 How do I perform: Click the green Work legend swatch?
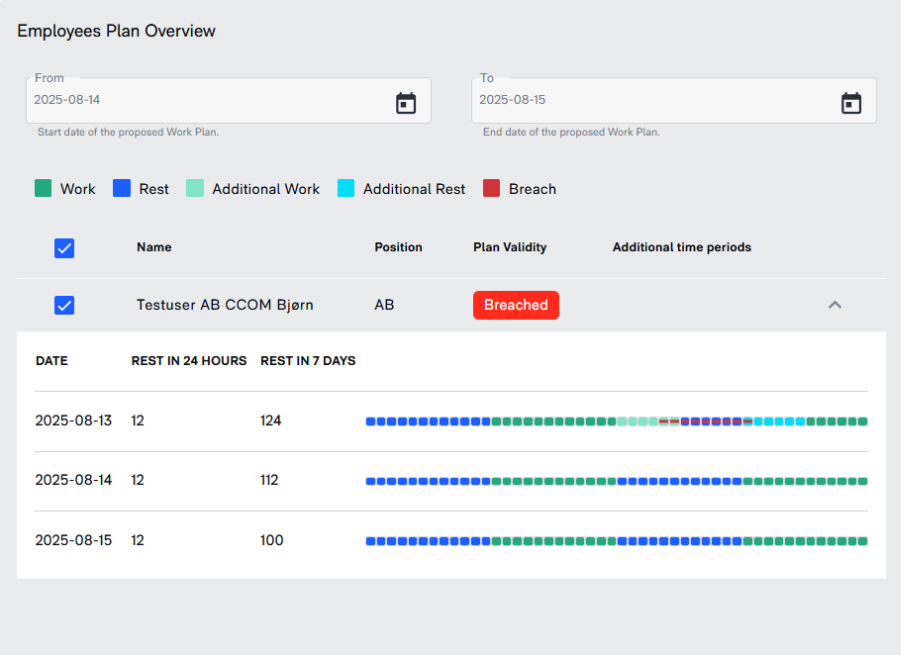[x=43, y=188]
